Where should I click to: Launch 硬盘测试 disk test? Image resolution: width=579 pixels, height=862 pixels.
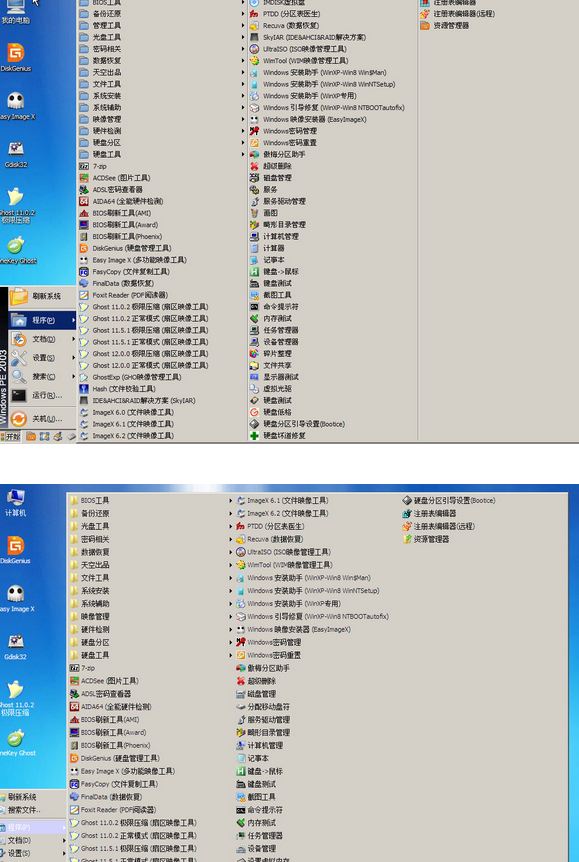click(271, 401)
